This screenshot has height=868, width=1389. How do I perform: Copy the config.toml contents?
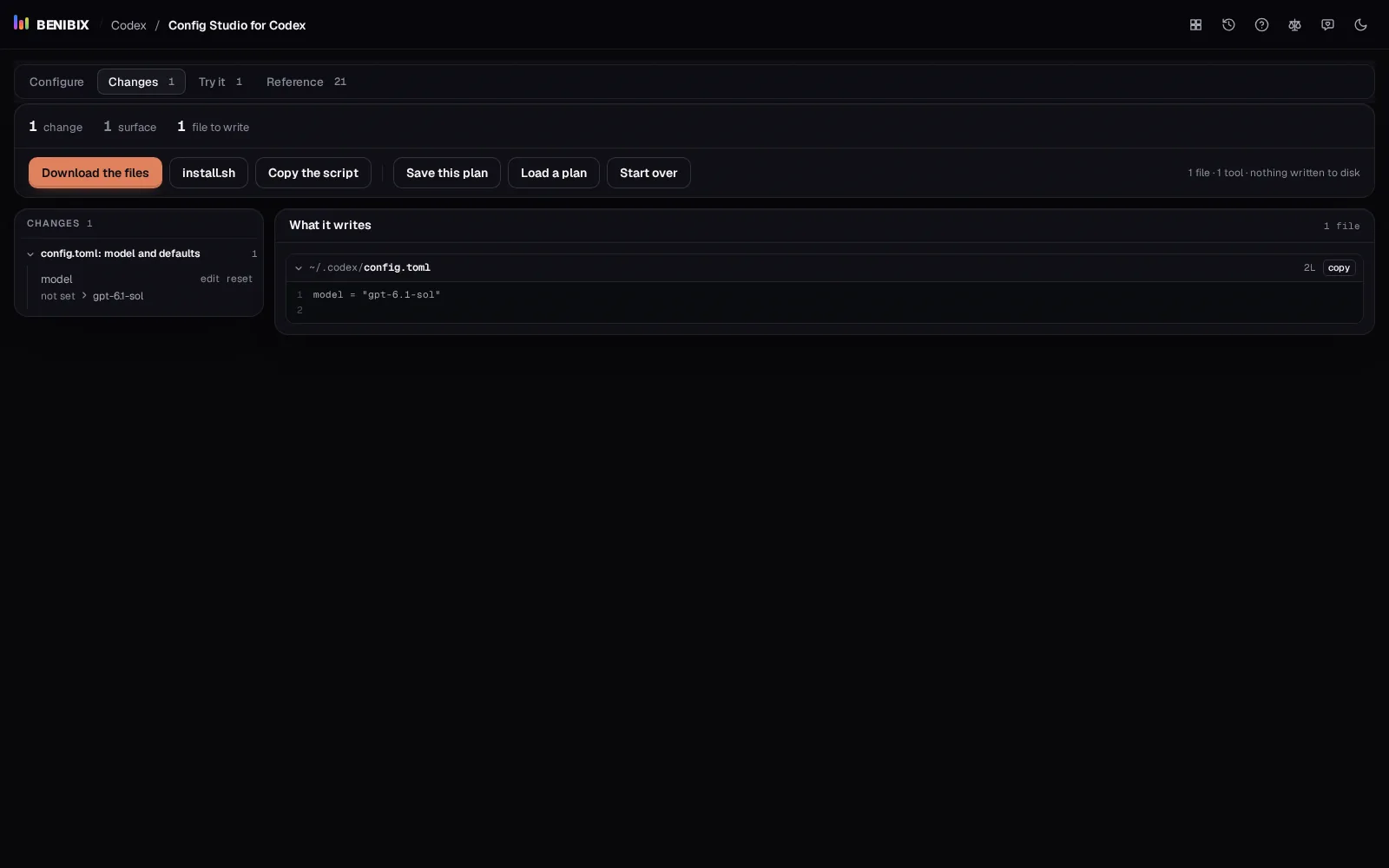tap(1339, 267)
